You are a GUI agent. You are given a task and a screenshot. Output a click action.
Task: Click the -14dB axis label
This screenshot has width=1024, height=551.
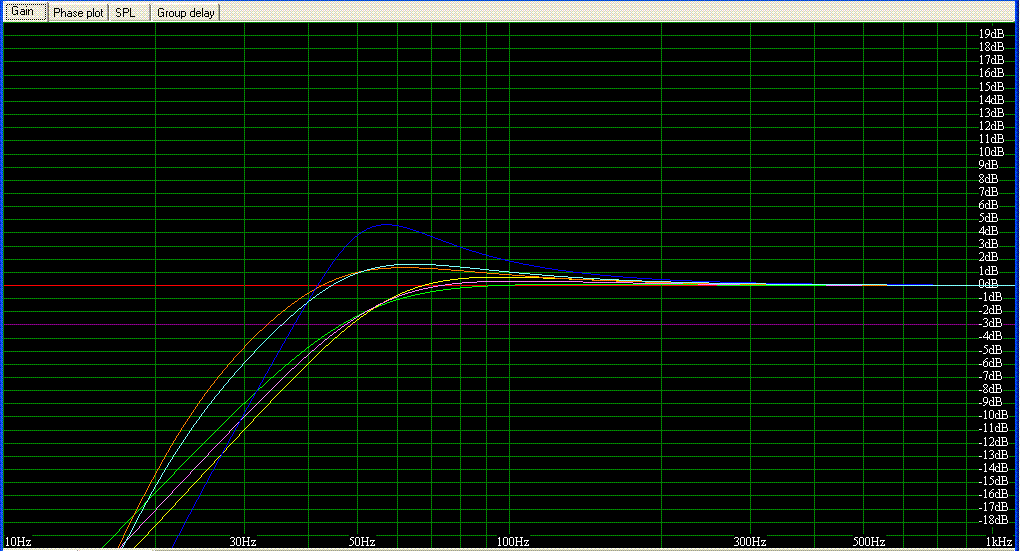pos(994,468)
